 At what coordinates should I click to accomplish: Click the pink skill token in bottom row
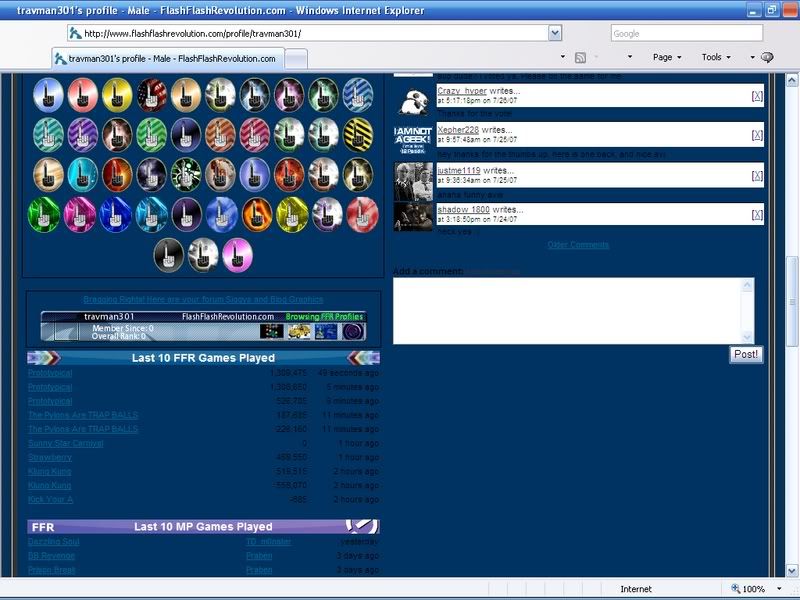pos(237,254)
